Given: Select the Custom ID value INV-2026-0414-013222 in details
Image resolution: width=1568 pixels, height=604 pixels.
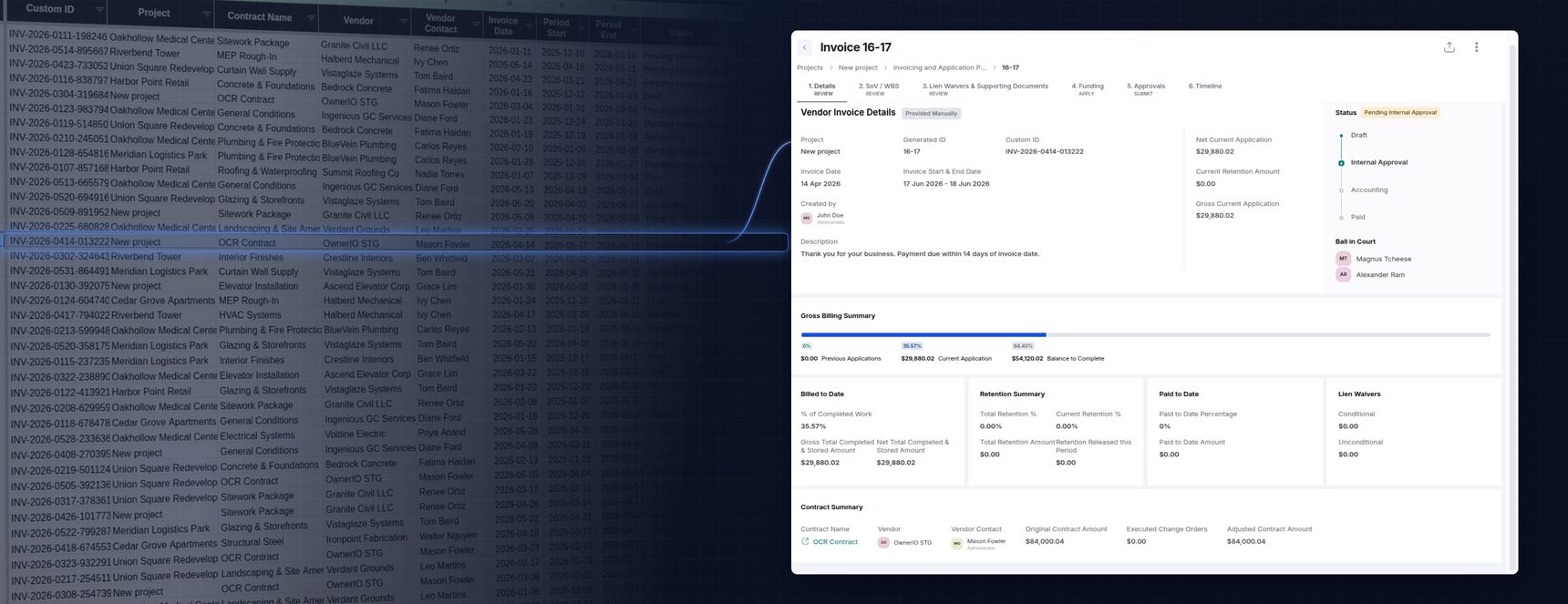Looking at the screenshot, I should coord(1044,152).
